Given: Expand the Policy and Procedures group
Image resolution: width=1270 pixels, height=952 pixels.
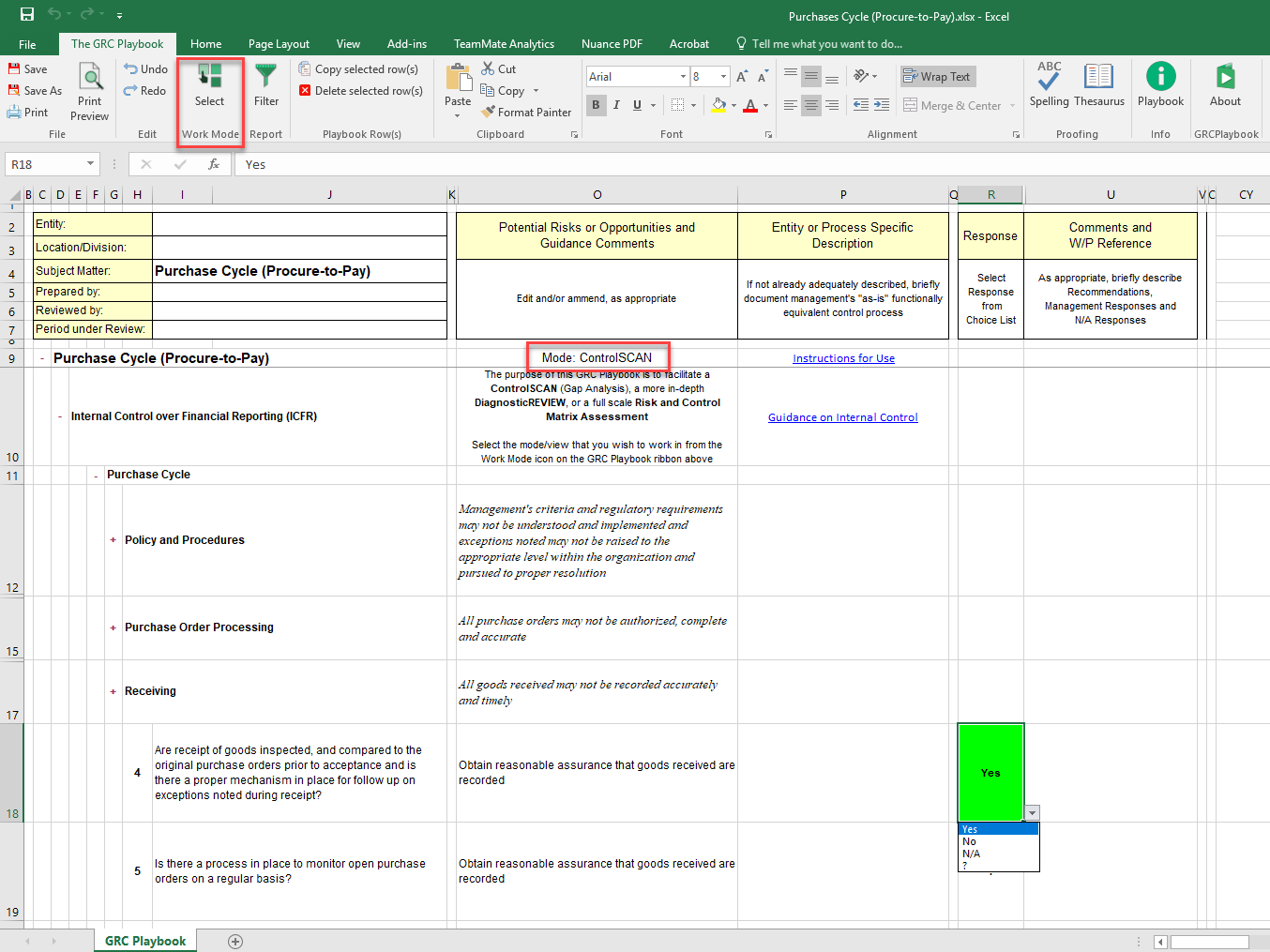Looking at the screenshot, I should coord(113,540).
